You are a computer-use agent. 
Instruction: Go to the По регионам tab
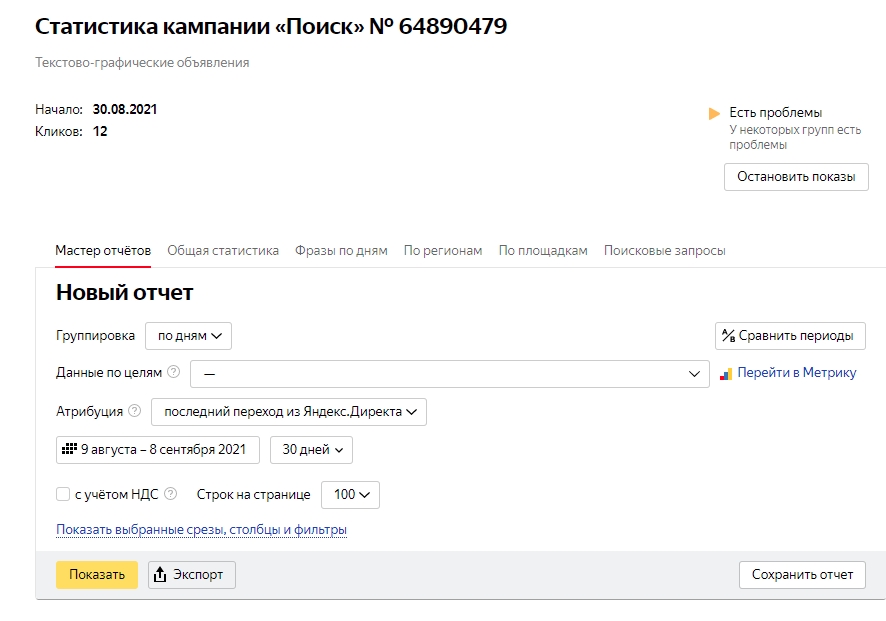pyautogui.click(x=443, y=250)
